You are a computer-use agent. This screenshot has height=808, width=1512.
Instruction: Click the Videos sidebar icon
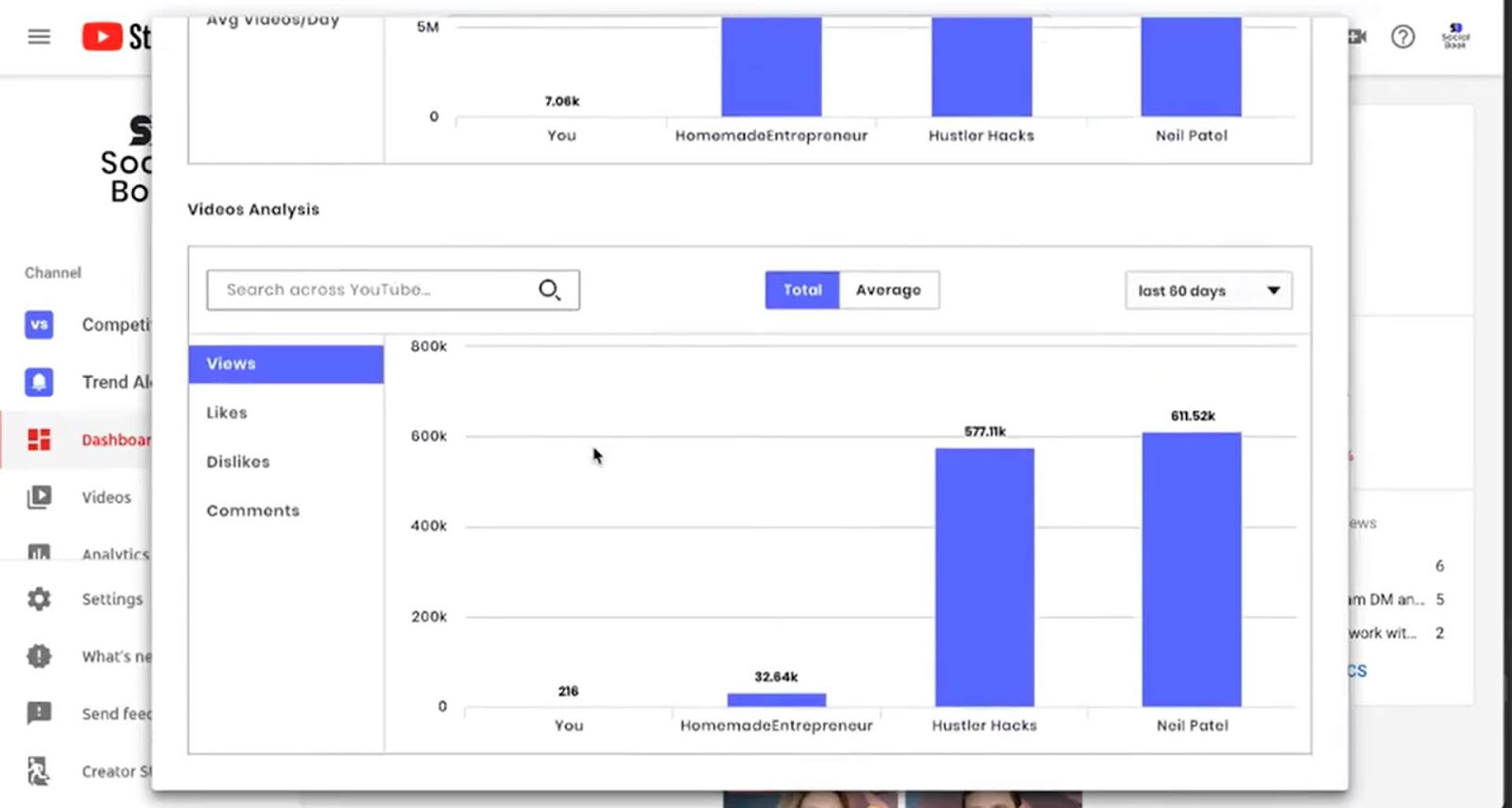coord(39,497)
